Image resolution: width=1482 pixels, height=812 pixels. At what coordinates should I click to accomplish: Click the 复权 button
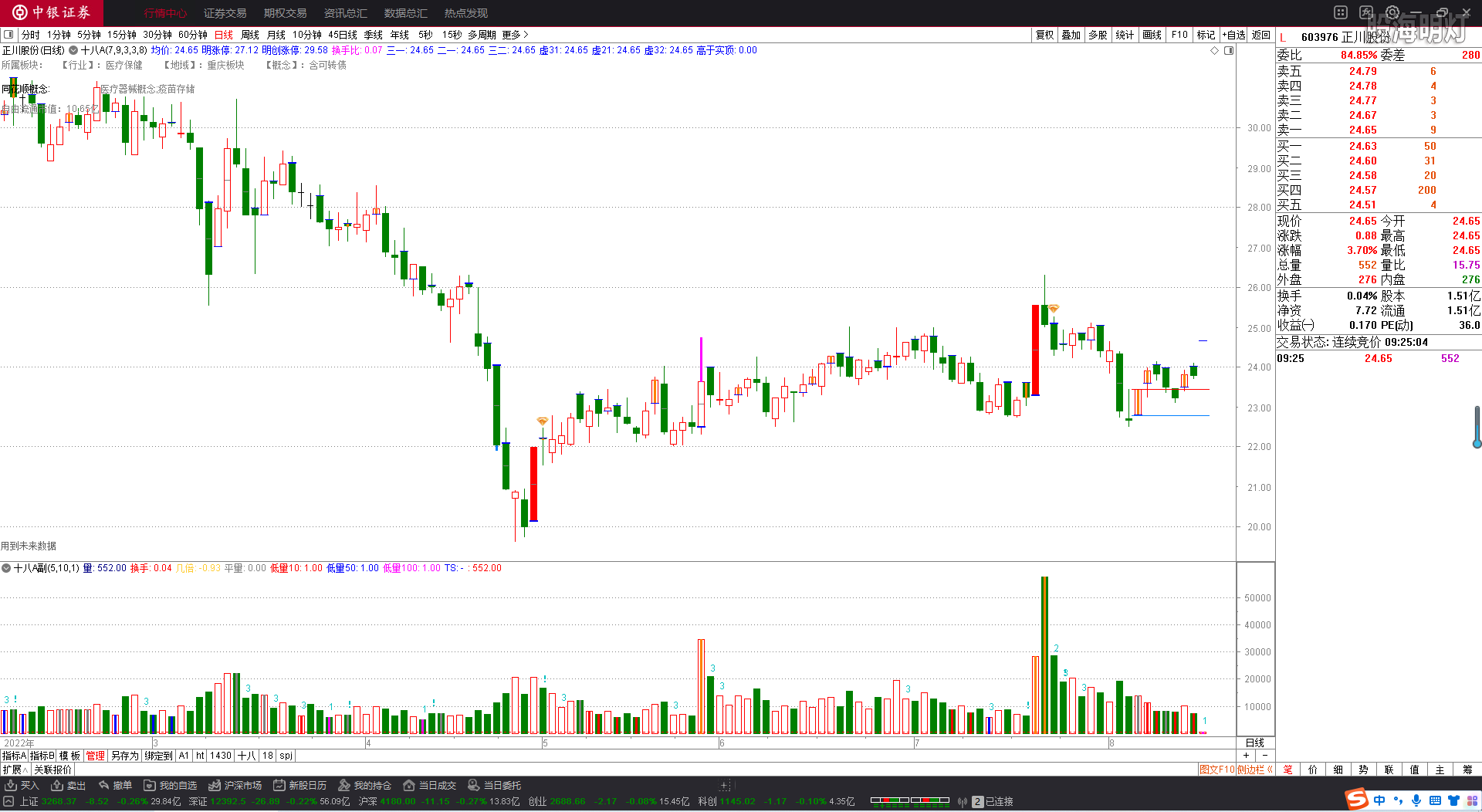click(x=1044, y=35)
